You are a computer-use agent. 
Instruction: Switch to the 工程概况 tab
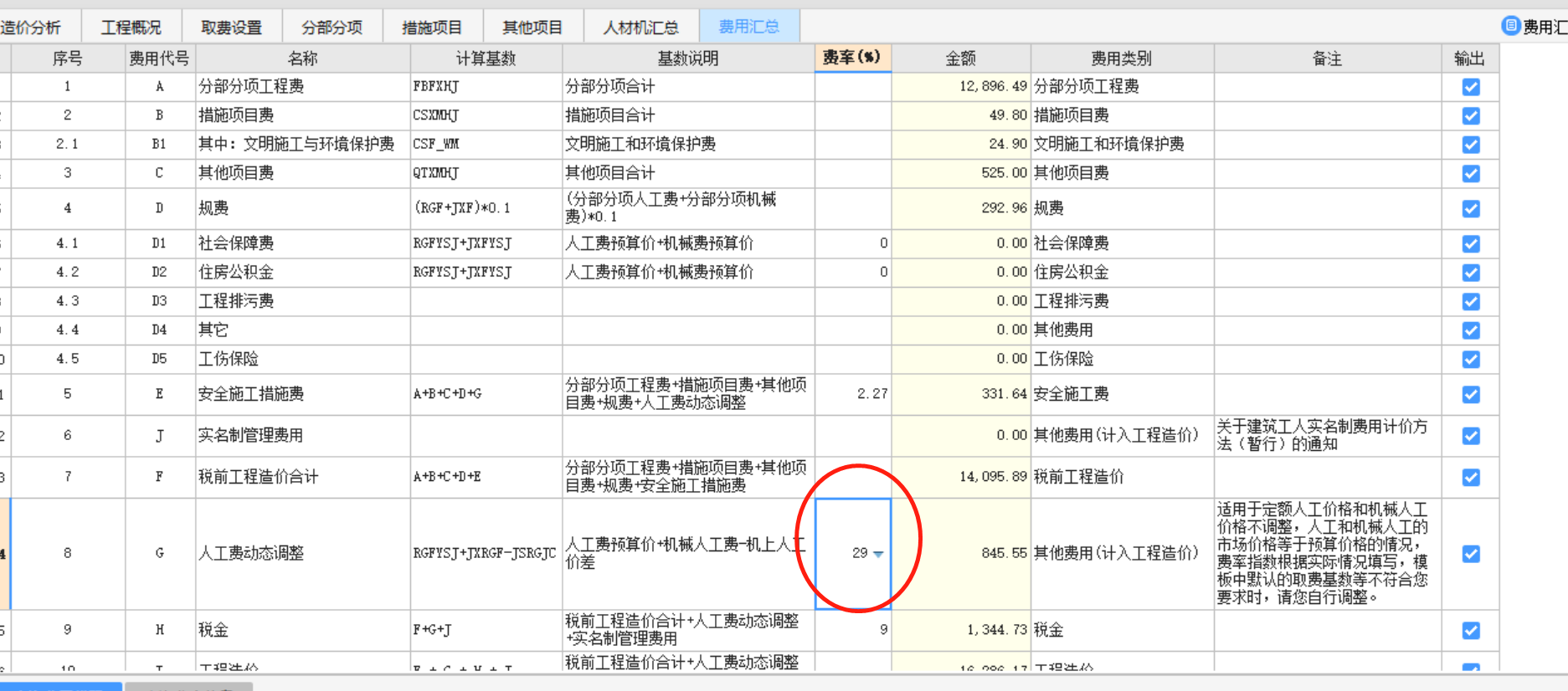pos(131,28)
